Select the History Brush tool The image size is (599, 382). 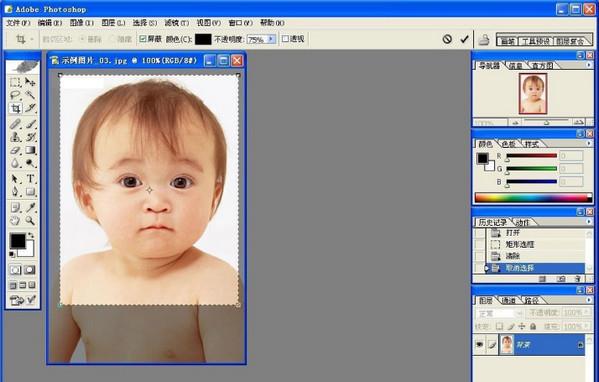click(x=30, y=137)
